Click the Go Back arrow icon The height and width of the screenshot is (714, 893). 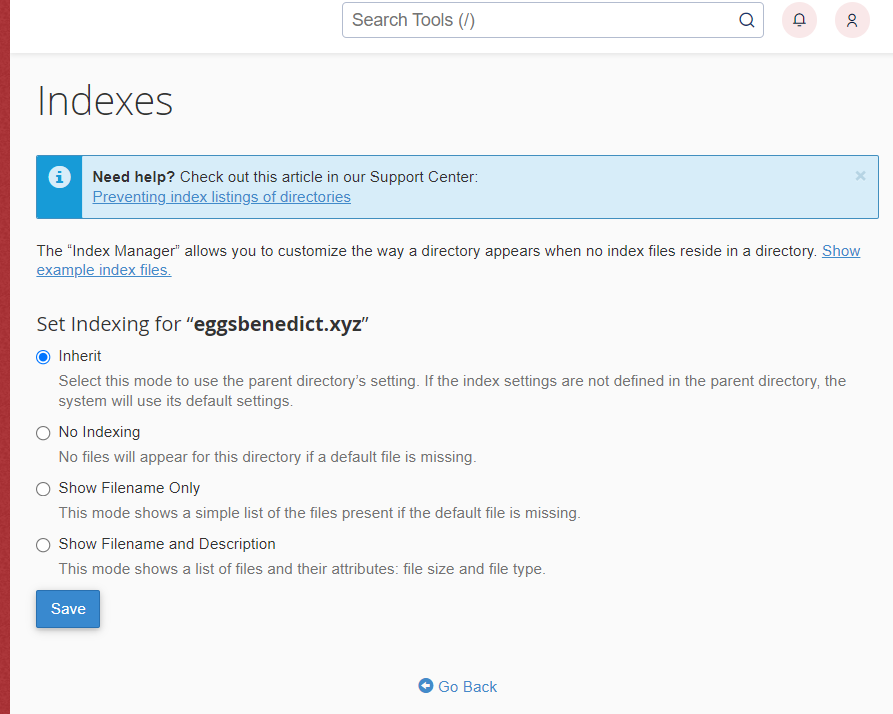point(426,686)
